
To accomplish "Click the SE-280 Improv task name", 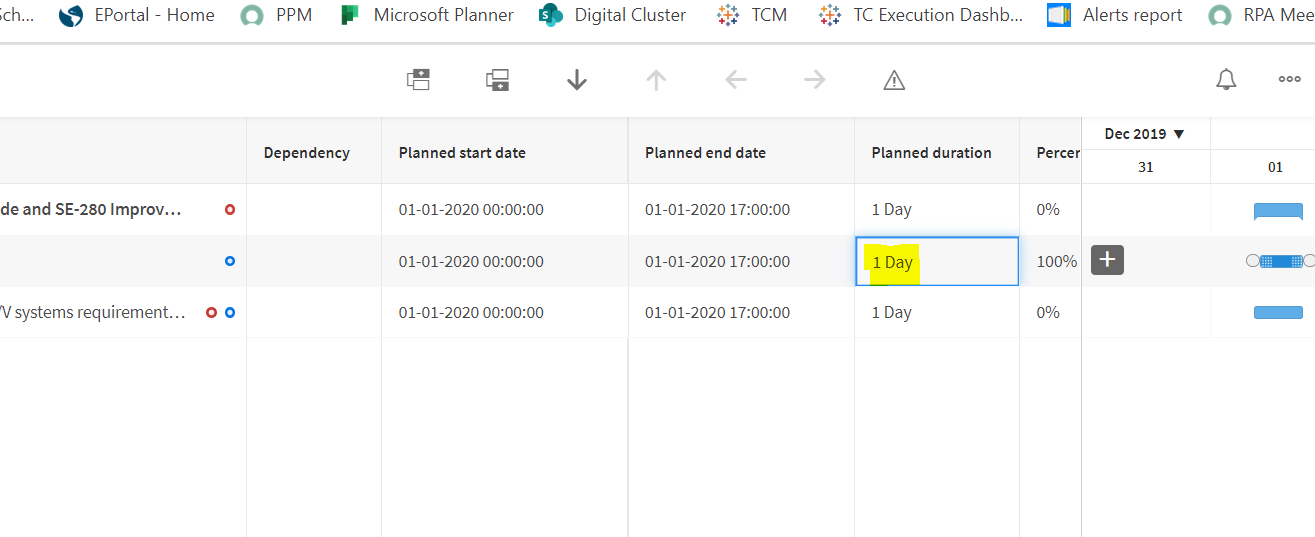I will pos(91,210).
